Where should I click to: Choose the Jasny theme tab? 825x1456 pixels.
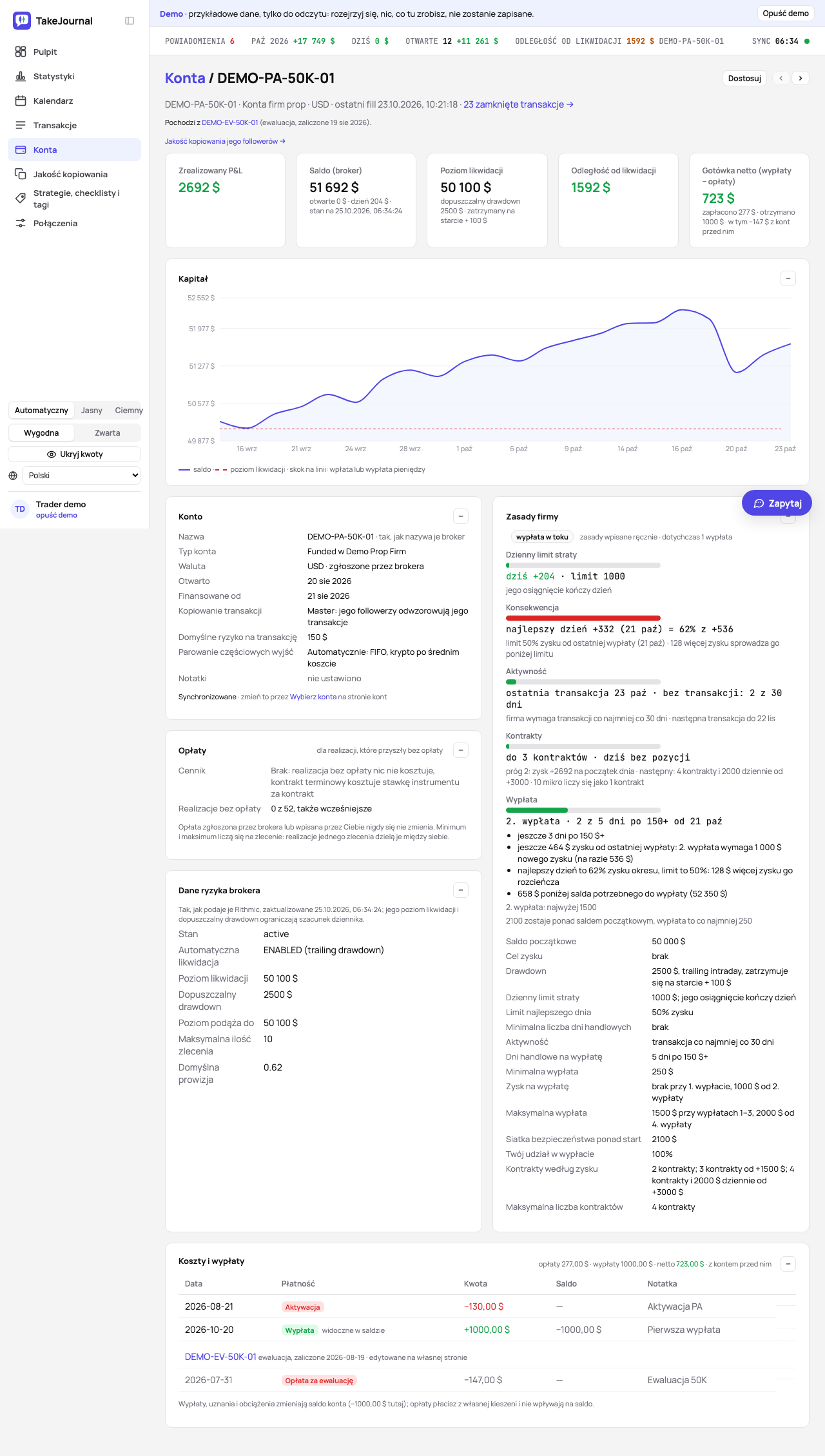pos(92,411)
